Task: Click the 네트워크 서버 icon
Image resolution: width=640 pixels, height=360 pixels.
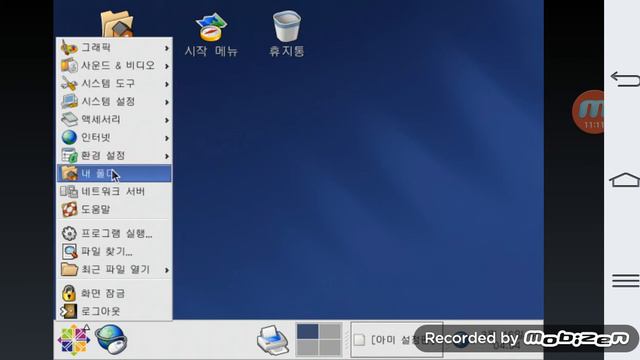Action: (69, 191)
